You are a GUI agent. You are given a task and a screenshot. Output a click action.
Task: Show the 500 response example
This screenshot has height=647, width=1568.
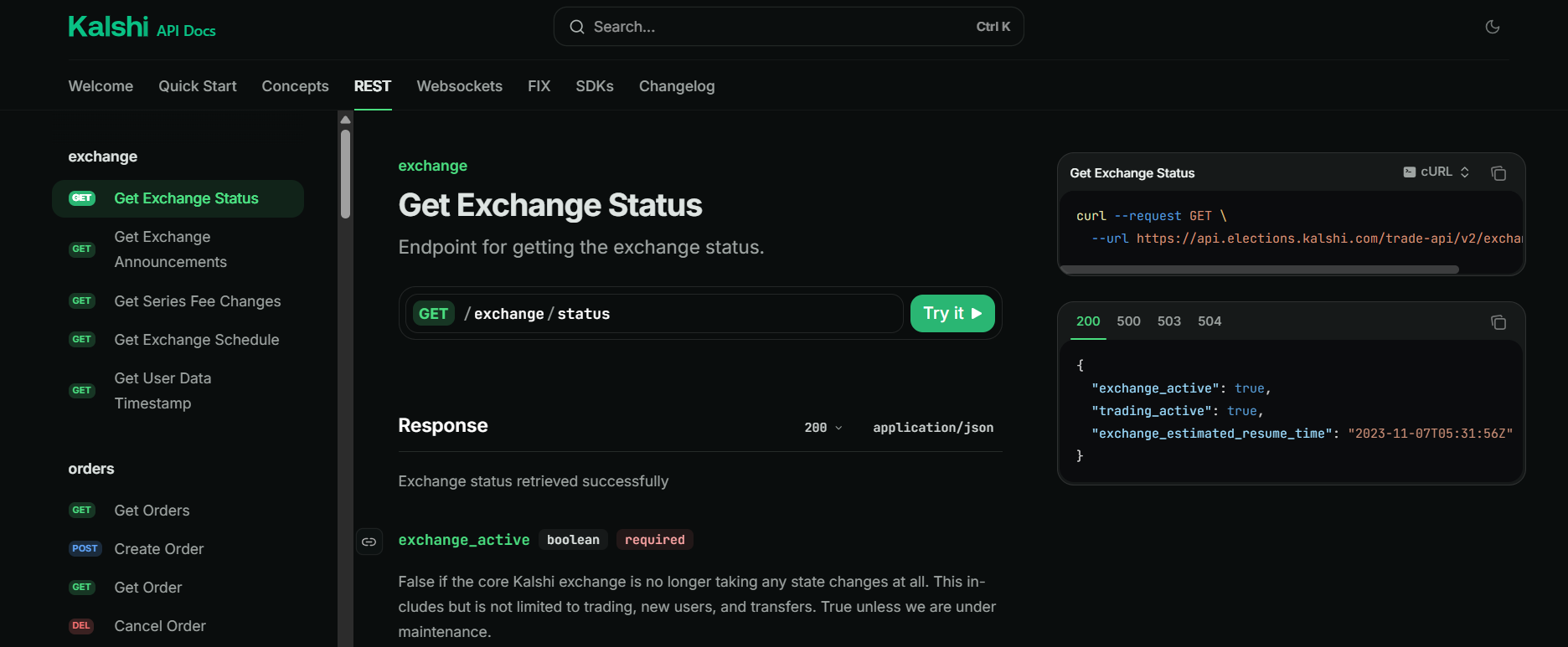coord(1128,321)
